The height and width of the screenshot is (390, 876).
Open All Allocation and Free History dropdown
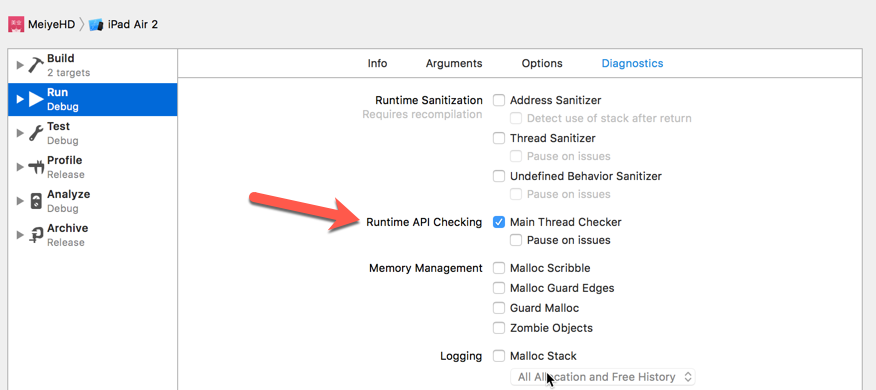coord(603,377)
